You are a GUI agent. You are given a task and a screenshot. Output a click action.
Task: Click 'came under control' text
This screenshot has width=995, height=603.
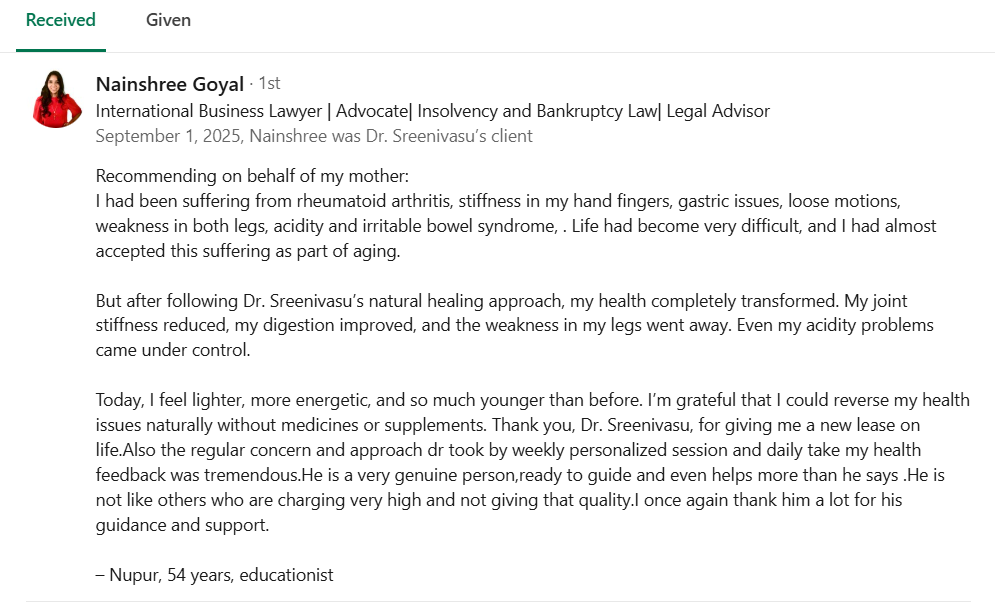(172, 351)
